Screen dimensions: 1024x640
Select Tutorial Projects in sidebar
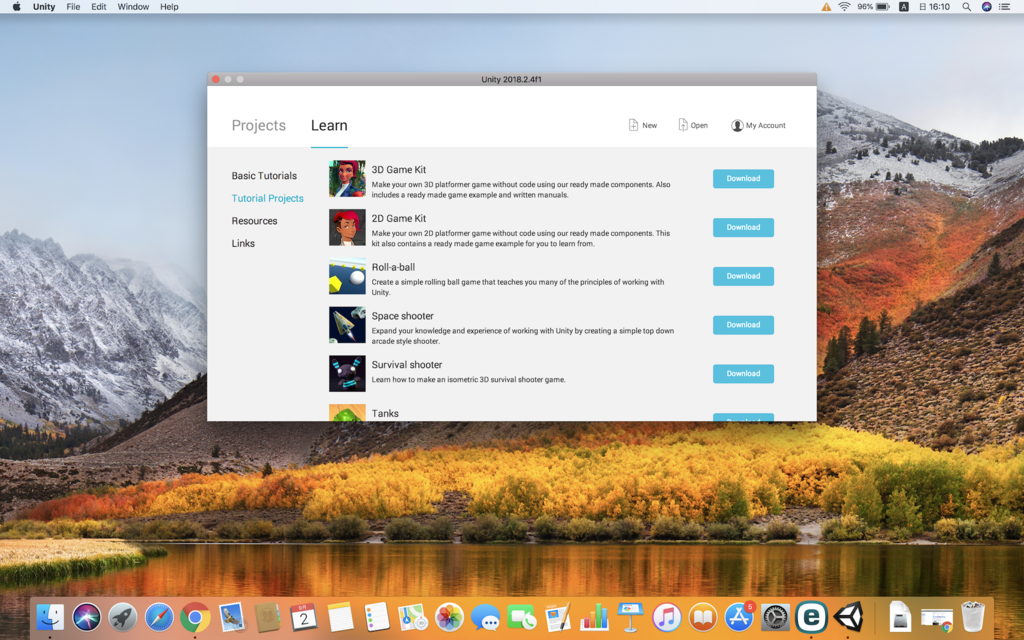pyautogui.click(x=267, y=198)
